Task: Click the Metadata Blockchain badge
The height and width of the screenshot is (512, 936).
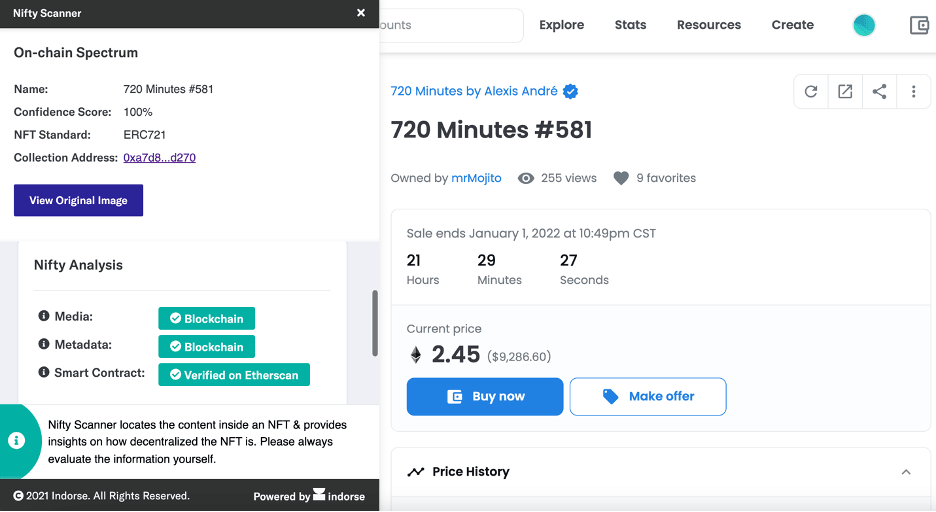Action: click(x=207, y=346)
